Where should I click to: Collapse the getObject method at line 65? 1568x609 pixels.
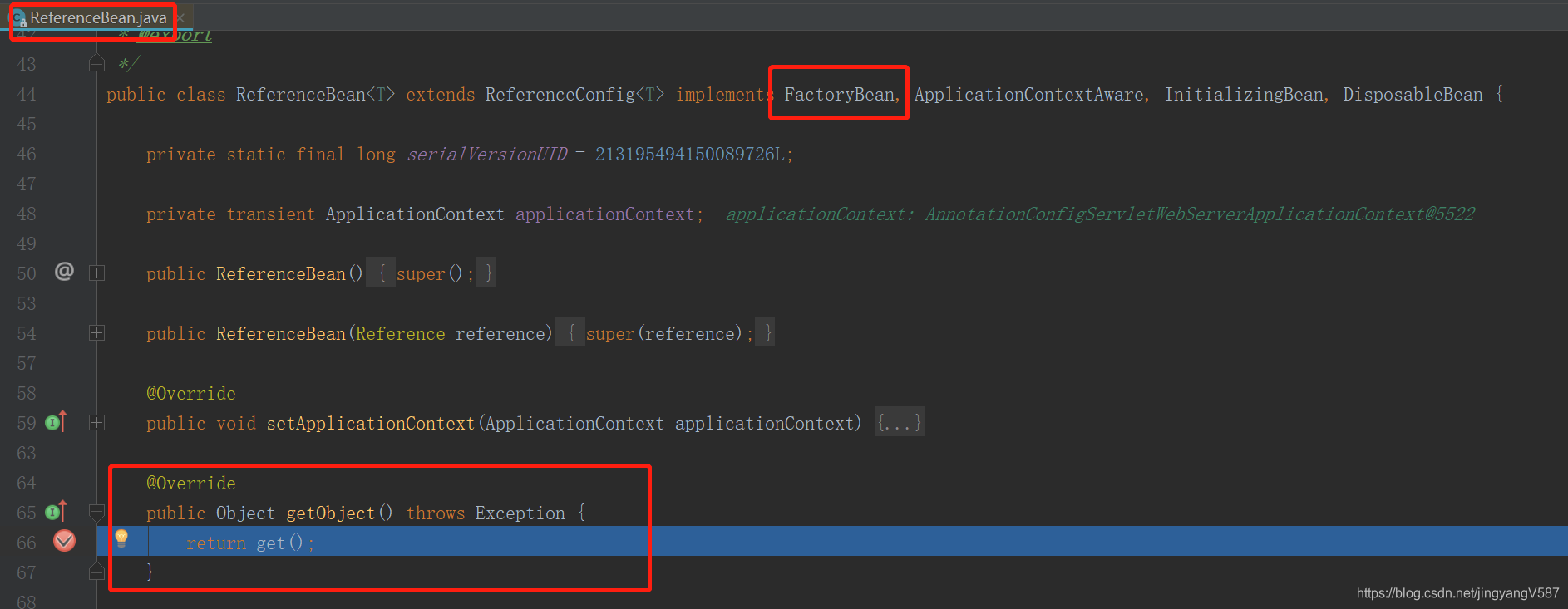point(96,512)
